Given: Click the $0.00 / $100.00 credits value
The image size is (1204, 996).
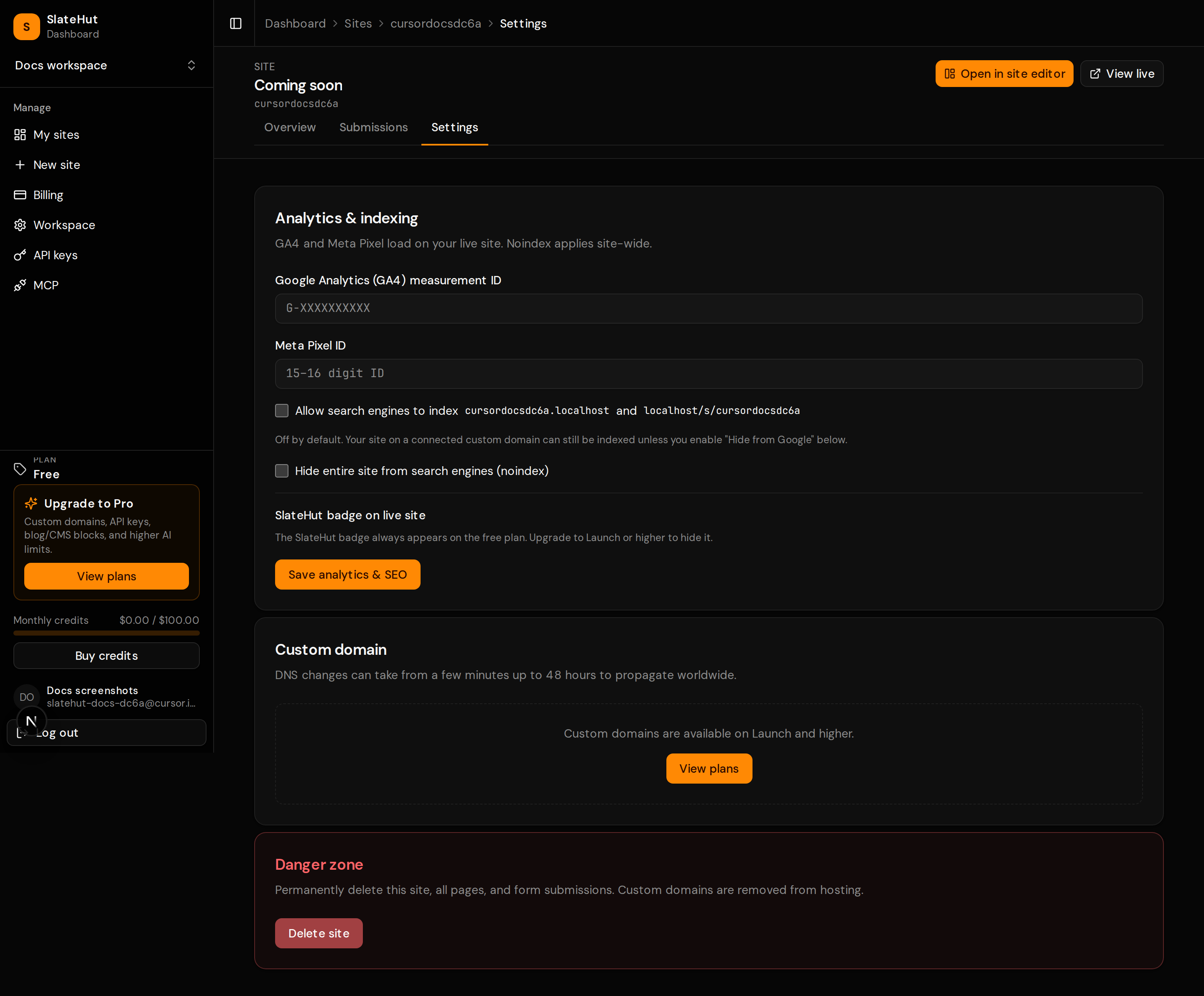Looking at the screenshot, I should pos(159,621).
